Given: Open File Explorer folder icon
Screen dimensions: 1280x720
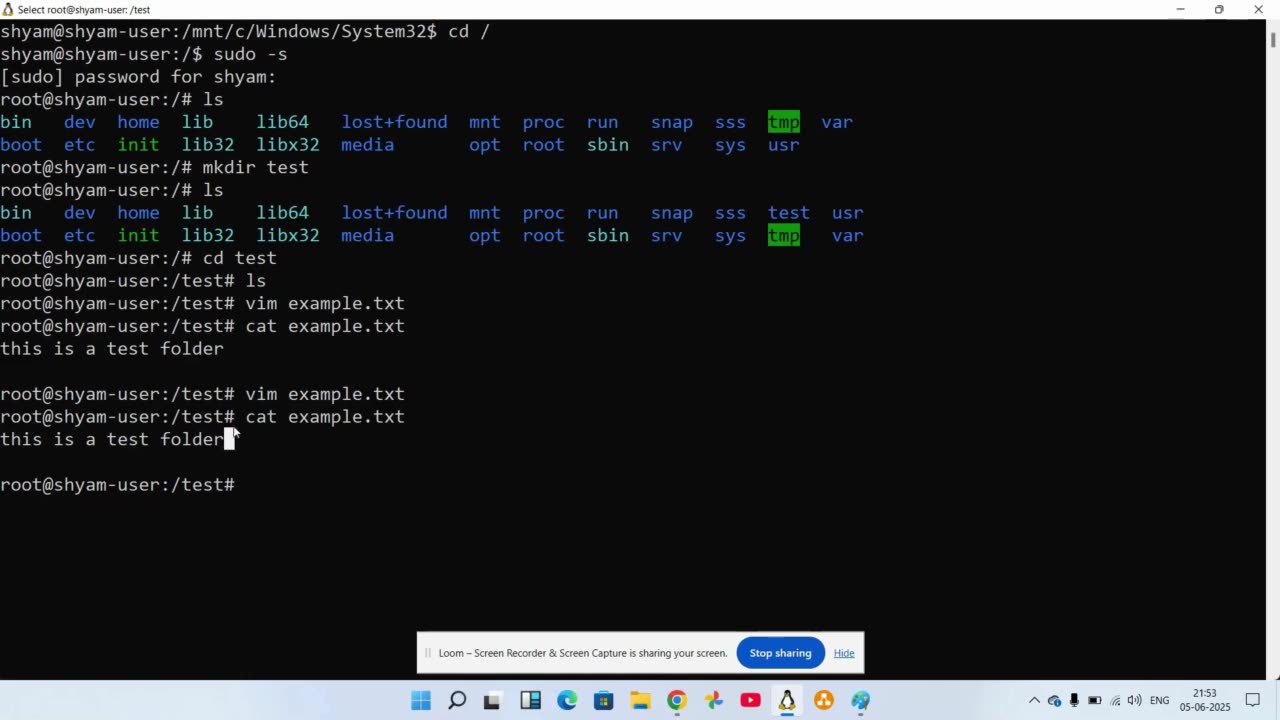Looking at the screenshot, I should 640,701.
